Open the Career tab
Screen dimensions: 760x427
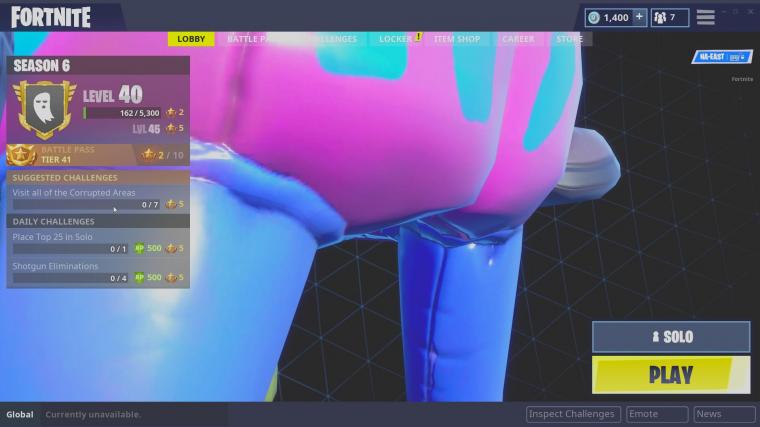pyautogui.click(x=518, y=39)
